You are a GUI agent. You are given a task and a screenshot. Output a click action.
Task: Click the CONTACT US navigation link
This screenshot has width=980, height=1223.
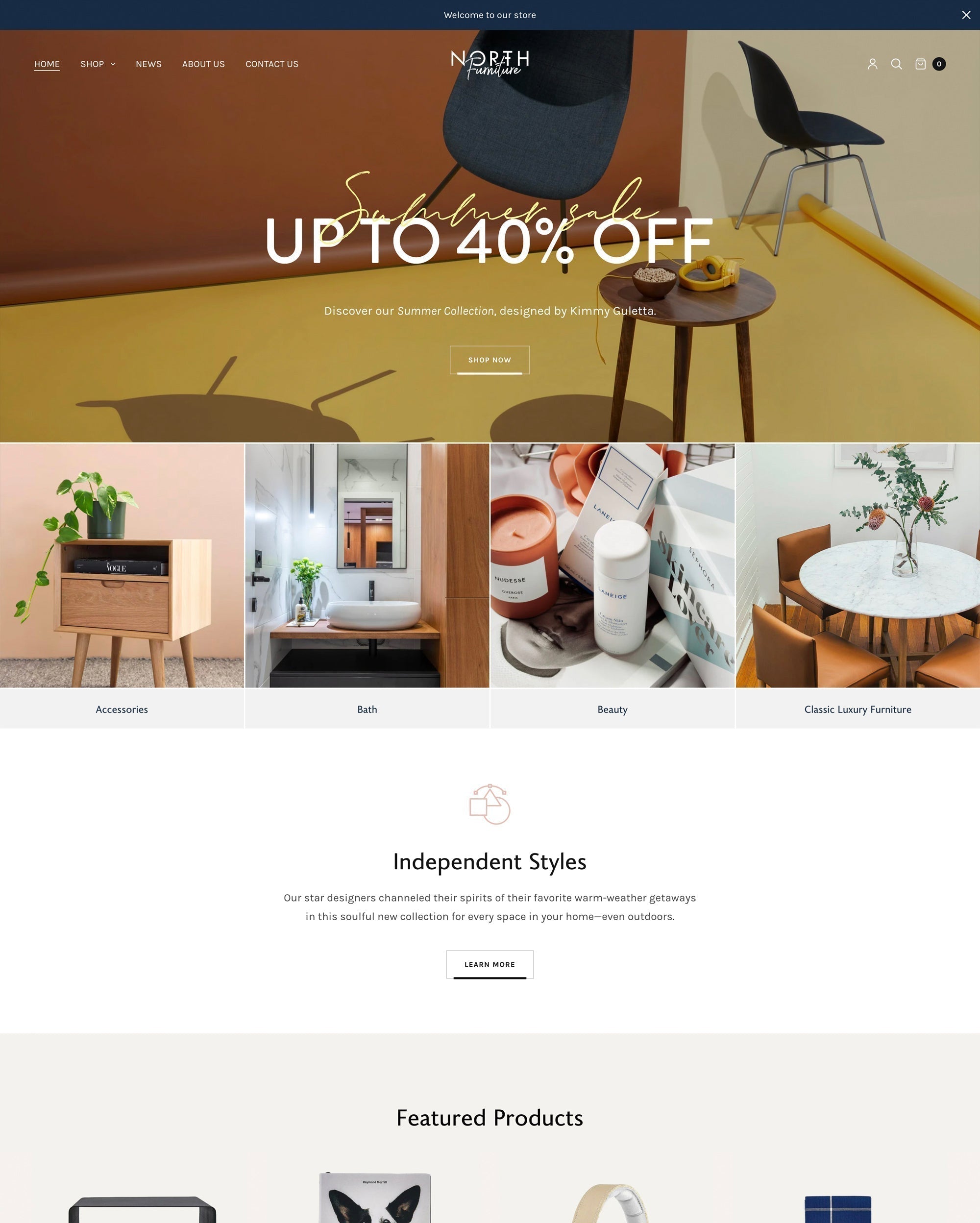click(272, 64)
